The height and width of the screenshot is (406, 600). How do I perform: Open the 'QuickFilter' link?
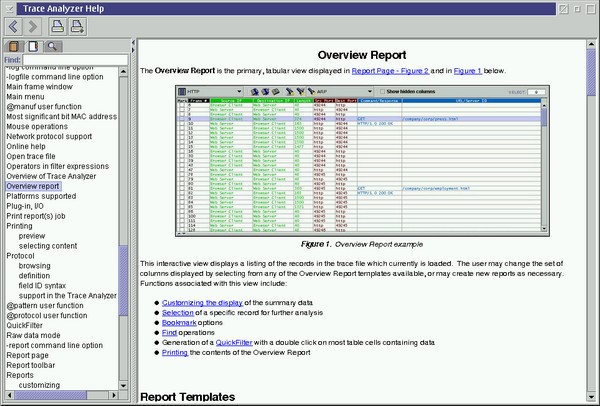tap(234, 342)
